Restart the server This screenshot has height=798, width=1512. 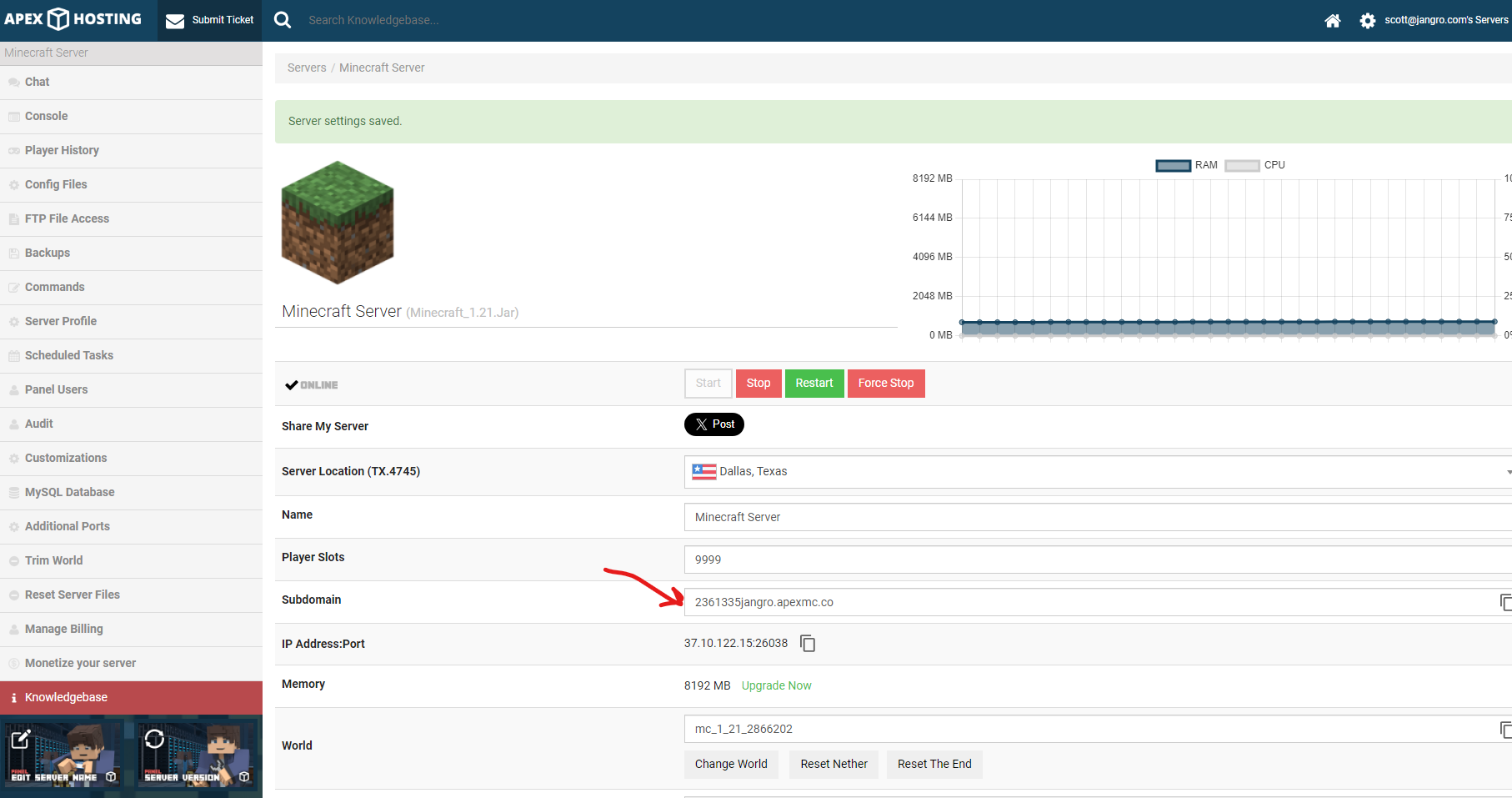[x=814, y=384]
